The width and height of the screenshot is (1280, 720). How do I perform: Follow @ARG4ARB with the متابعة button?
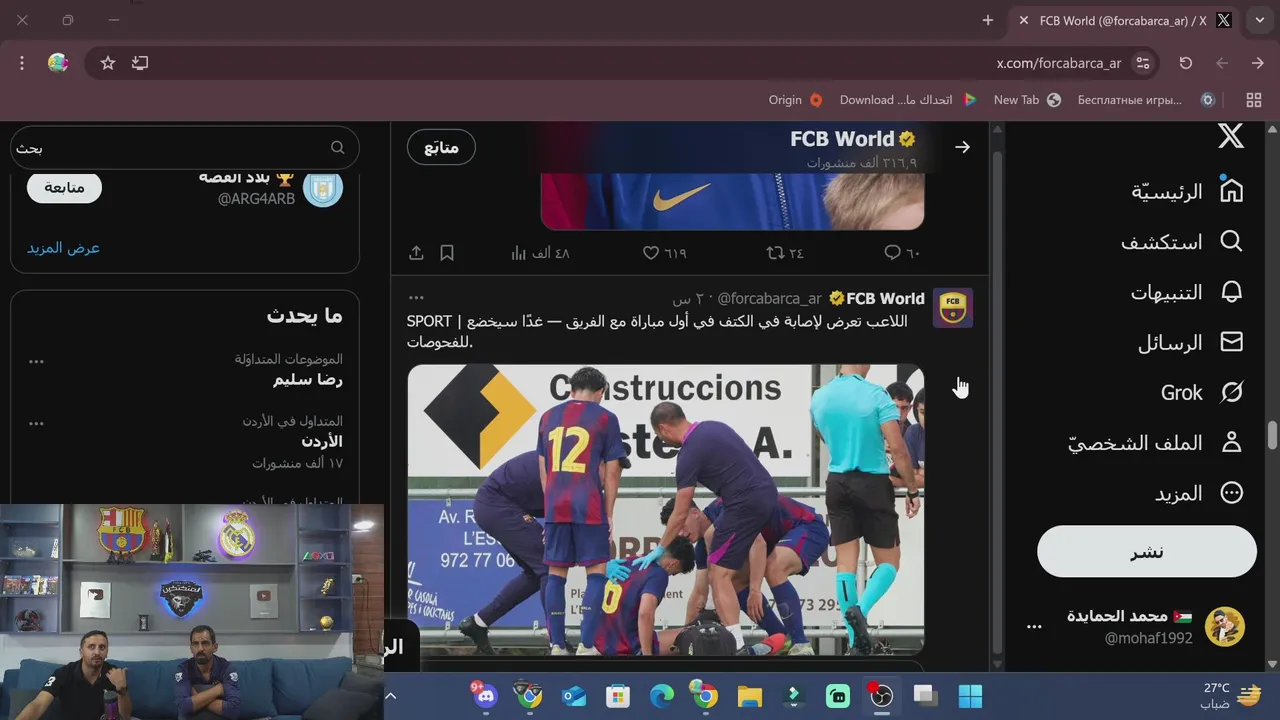click(64, 187)
